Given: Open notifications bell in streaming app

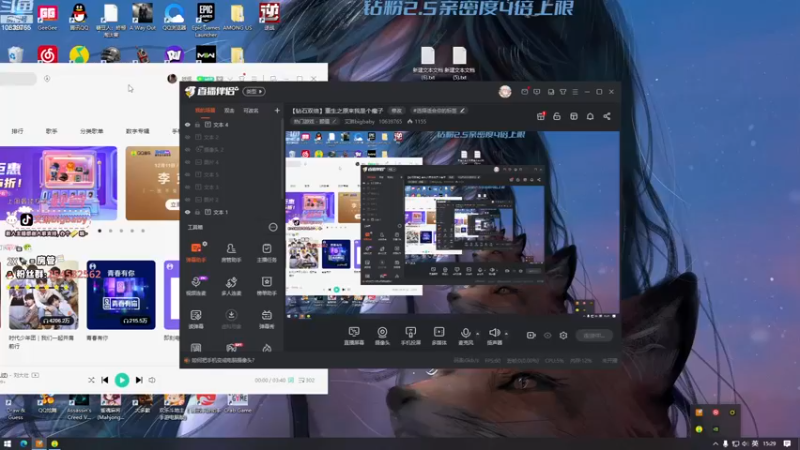Looking at the screenshot, I should tap(590, 116).
